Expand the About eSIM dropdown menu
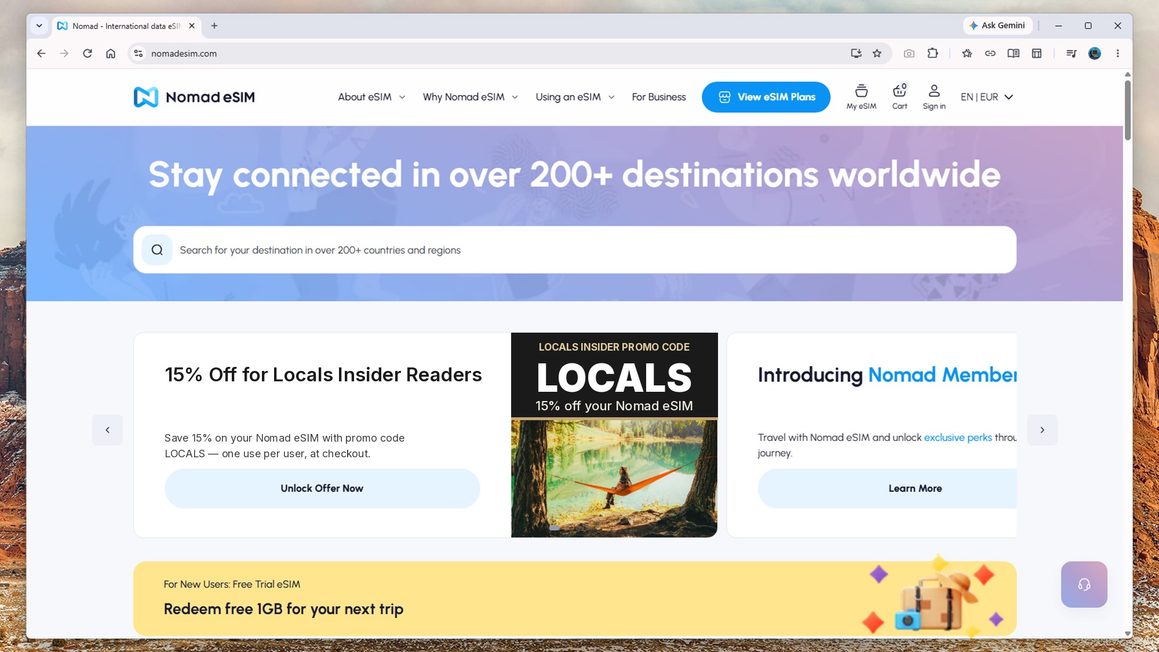The image size is (1159, 652). pyautogui.click(x=371, y=97)
